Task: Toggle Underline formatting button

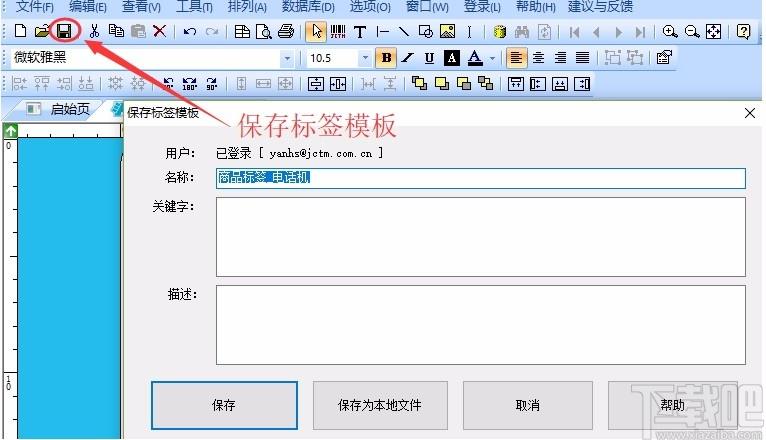Action: [x=429, y=58]
